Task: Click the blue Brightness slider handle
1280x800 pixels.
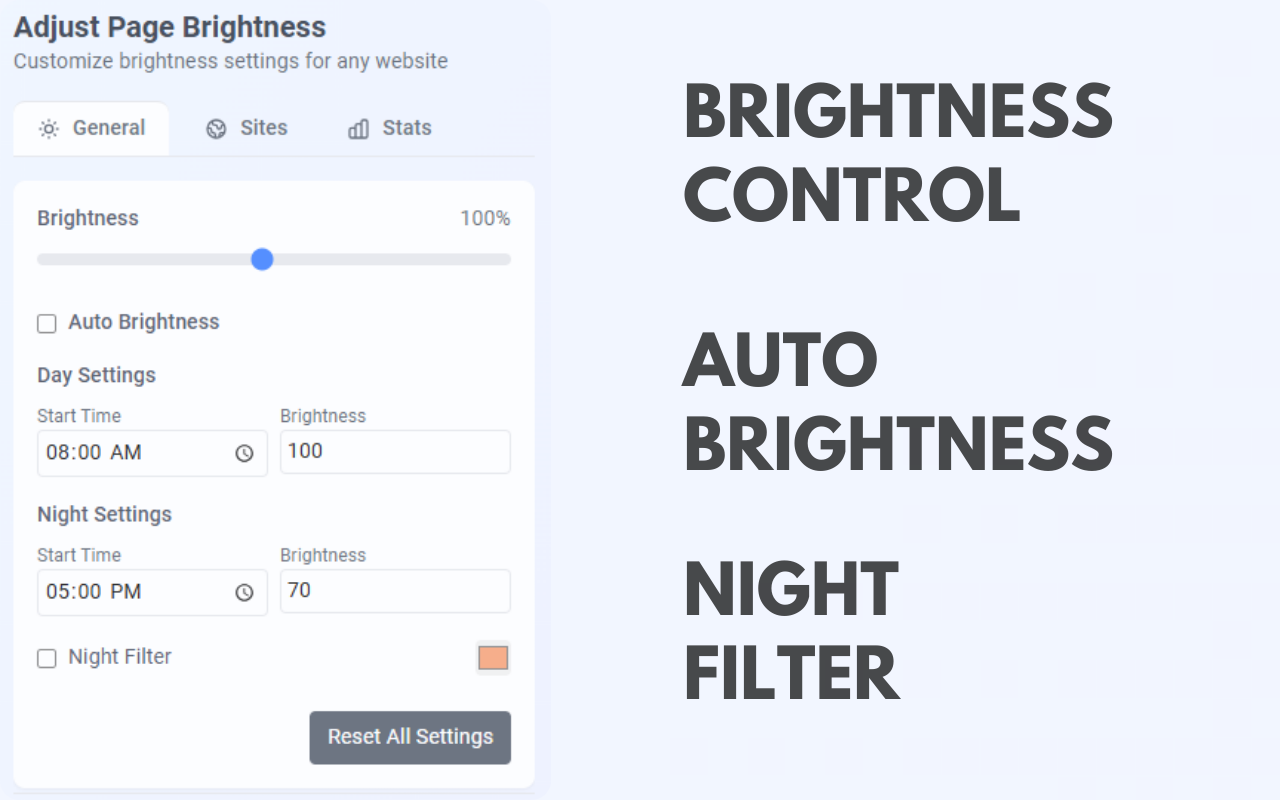Action: (262, 259)
